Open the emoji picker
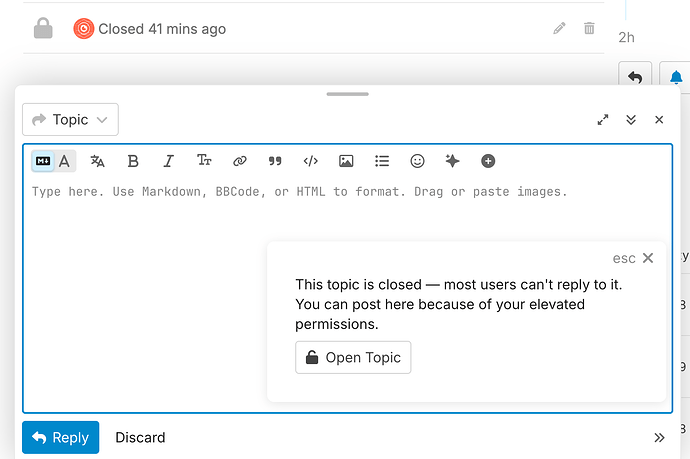 pos(417,161)
